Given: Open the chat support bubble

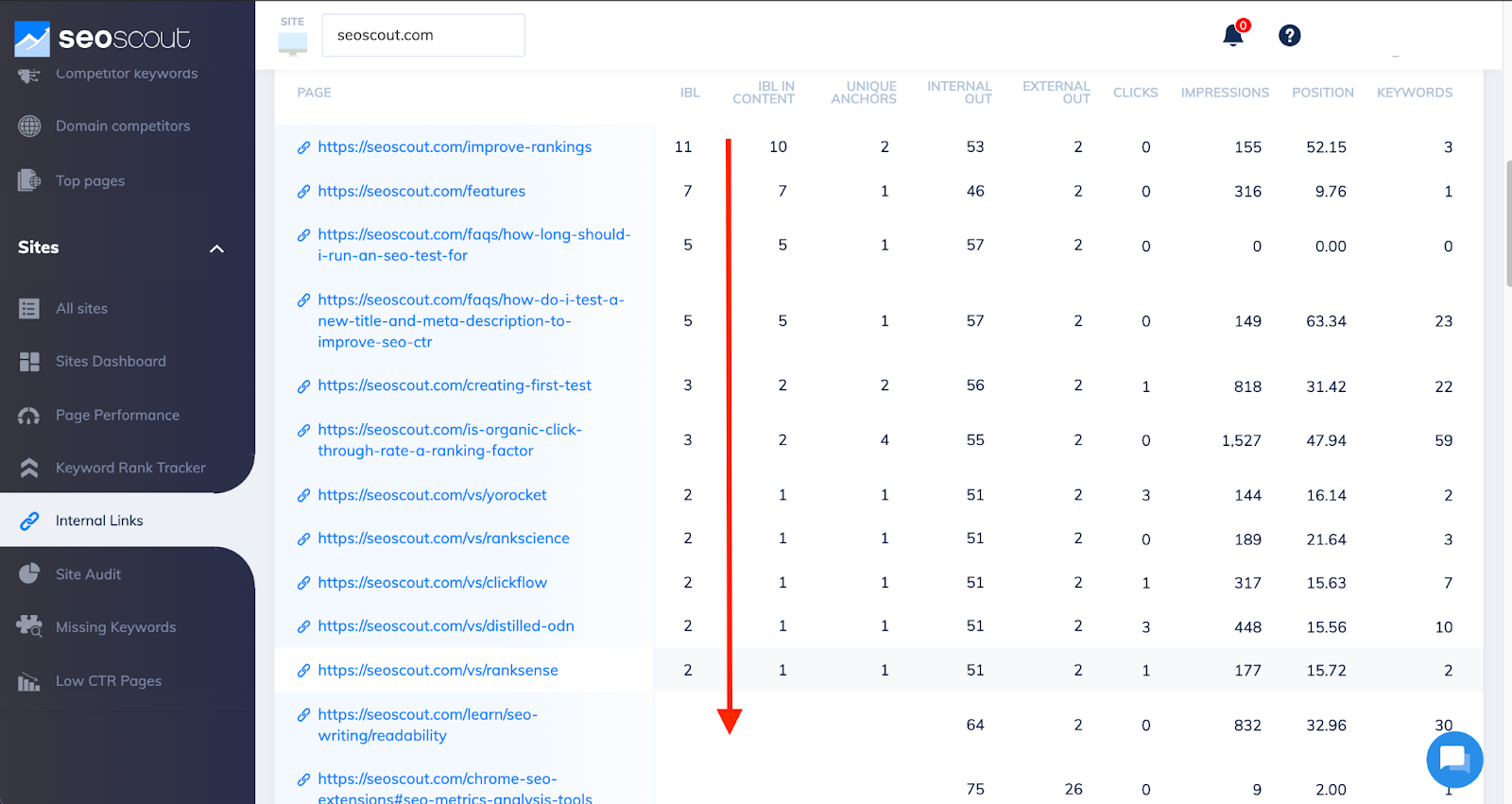Looking at the screenshot, I should coord(1454,759).
